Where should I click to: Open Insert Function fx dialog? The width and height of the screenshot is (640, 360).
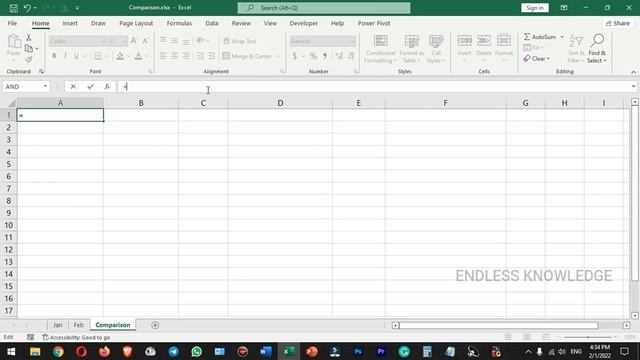click(x=107, y=87)
